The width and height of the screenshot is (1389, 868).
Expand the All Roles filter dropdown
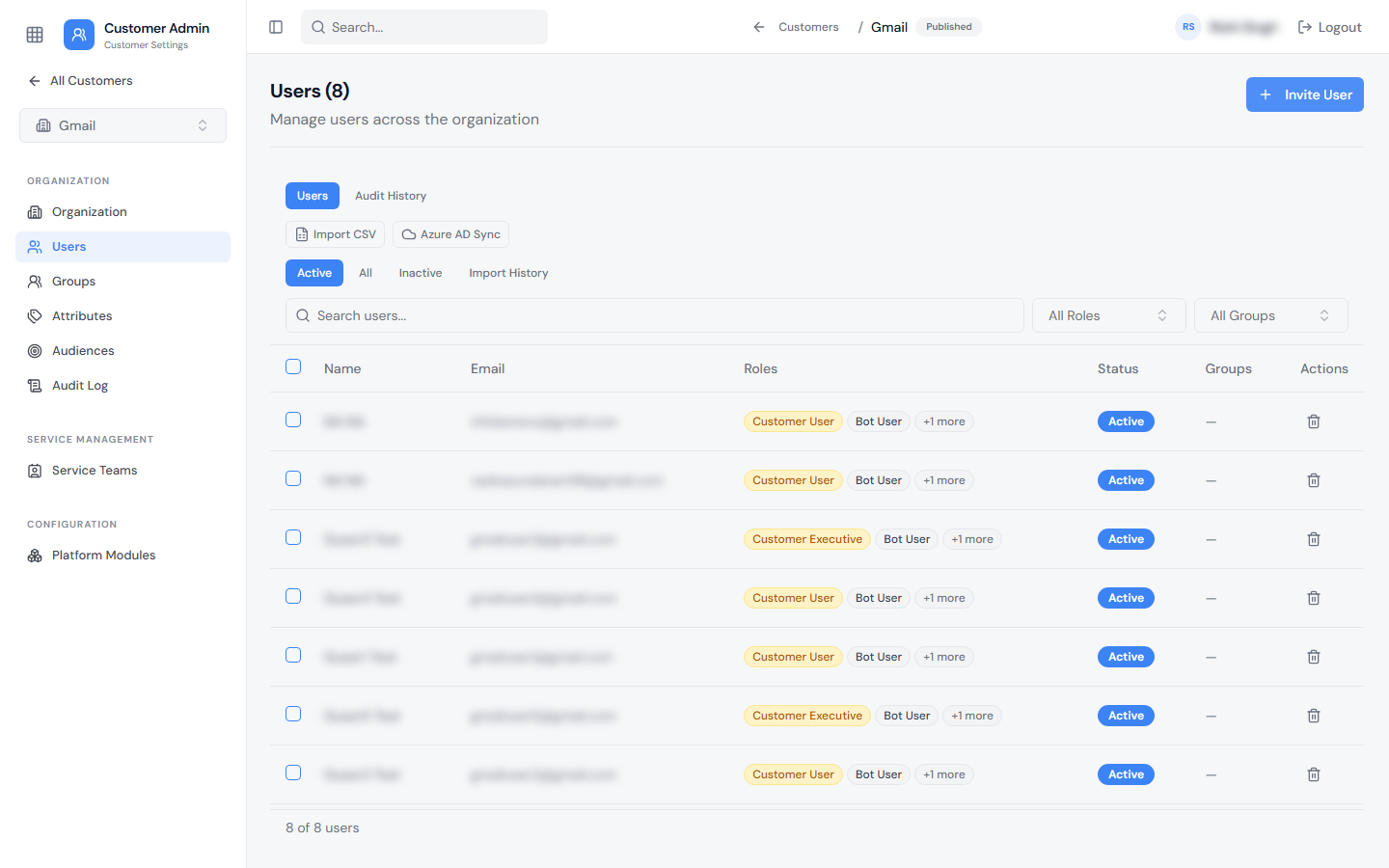pos(1109,315)
